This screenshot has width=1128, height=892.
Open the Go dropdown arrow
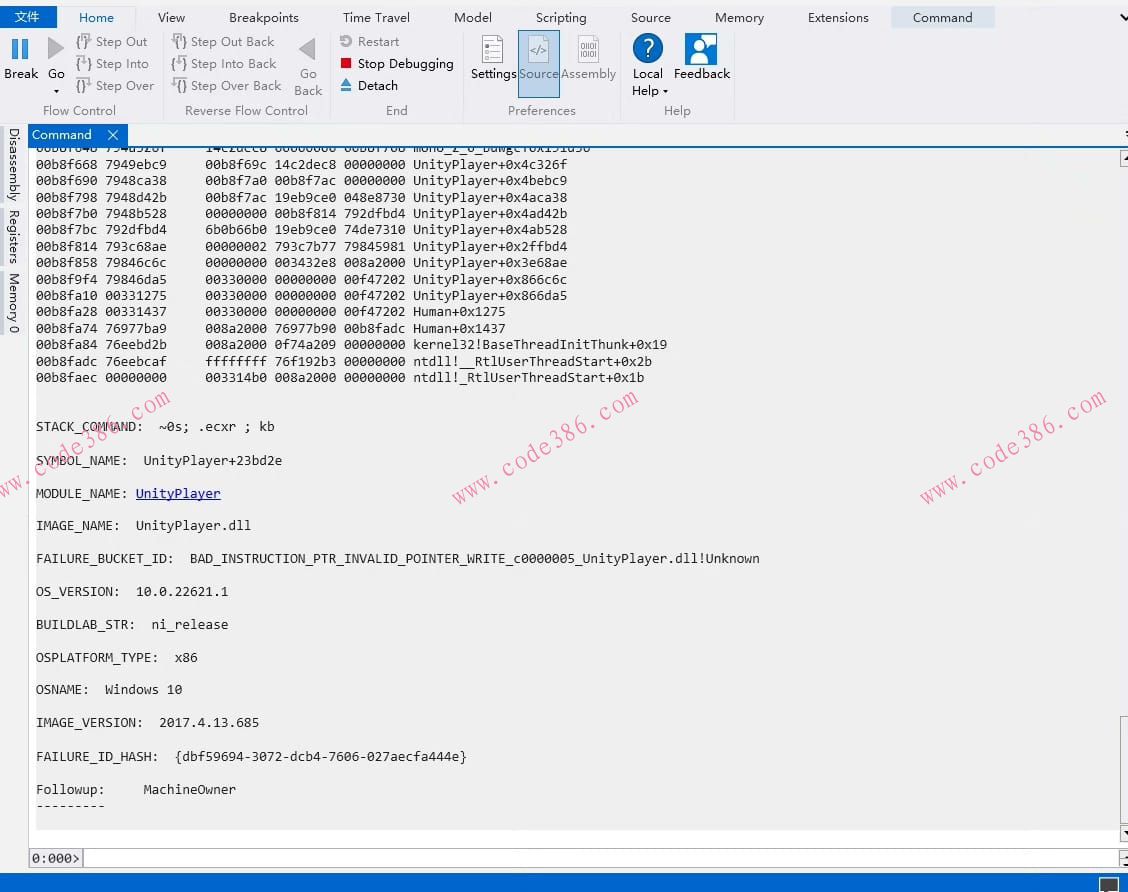[x=56, y=91]
